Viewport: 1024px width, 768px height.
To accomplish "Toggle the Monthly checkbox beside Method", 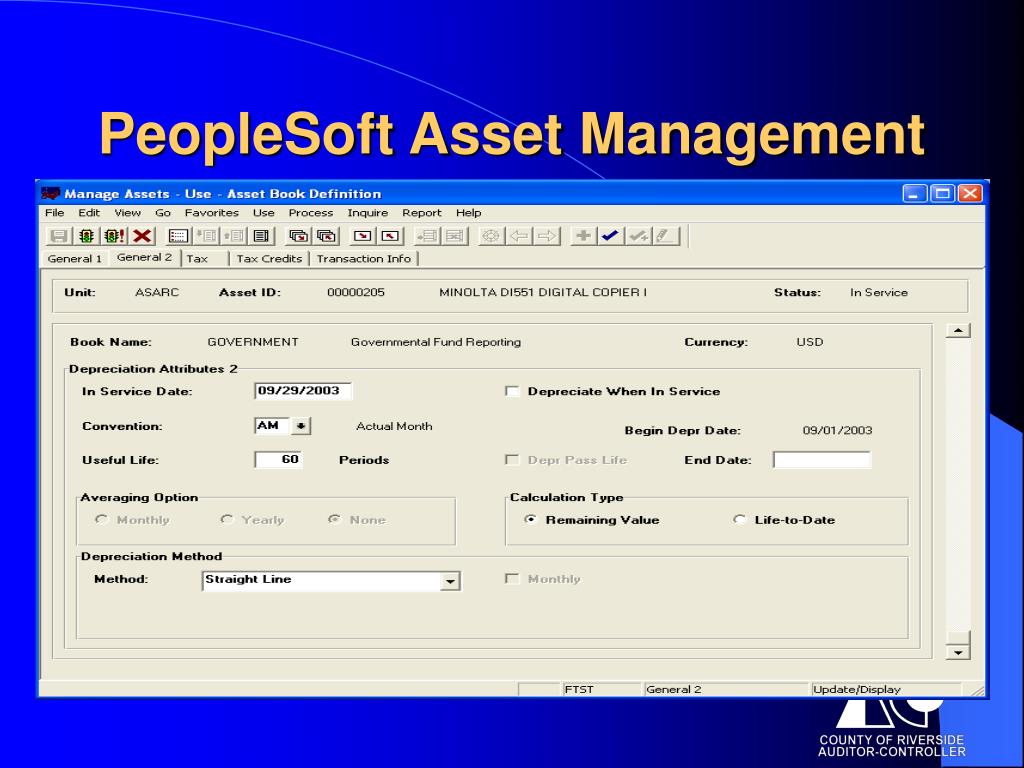I will point(512,579).
